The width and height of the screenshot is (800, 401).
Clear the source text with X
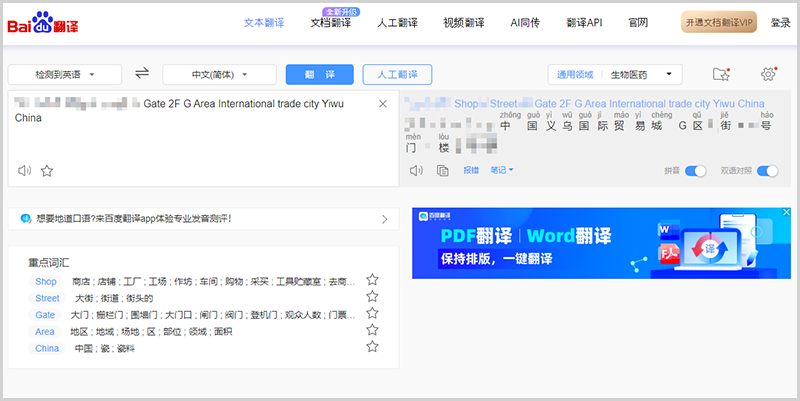(x=383, y=104)
